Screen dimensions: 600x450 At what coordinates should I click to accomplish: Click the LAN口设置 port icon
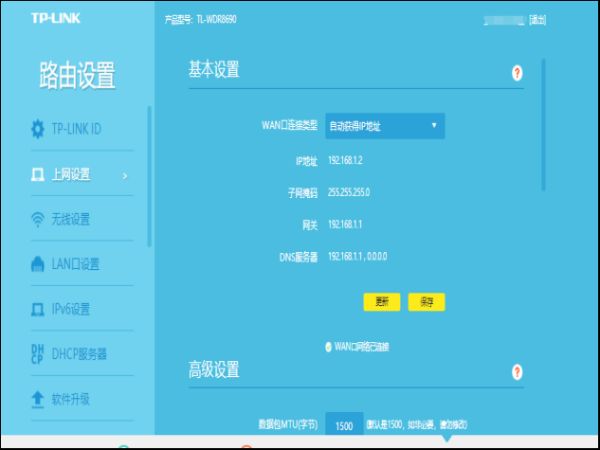click(x=38, y=264)
